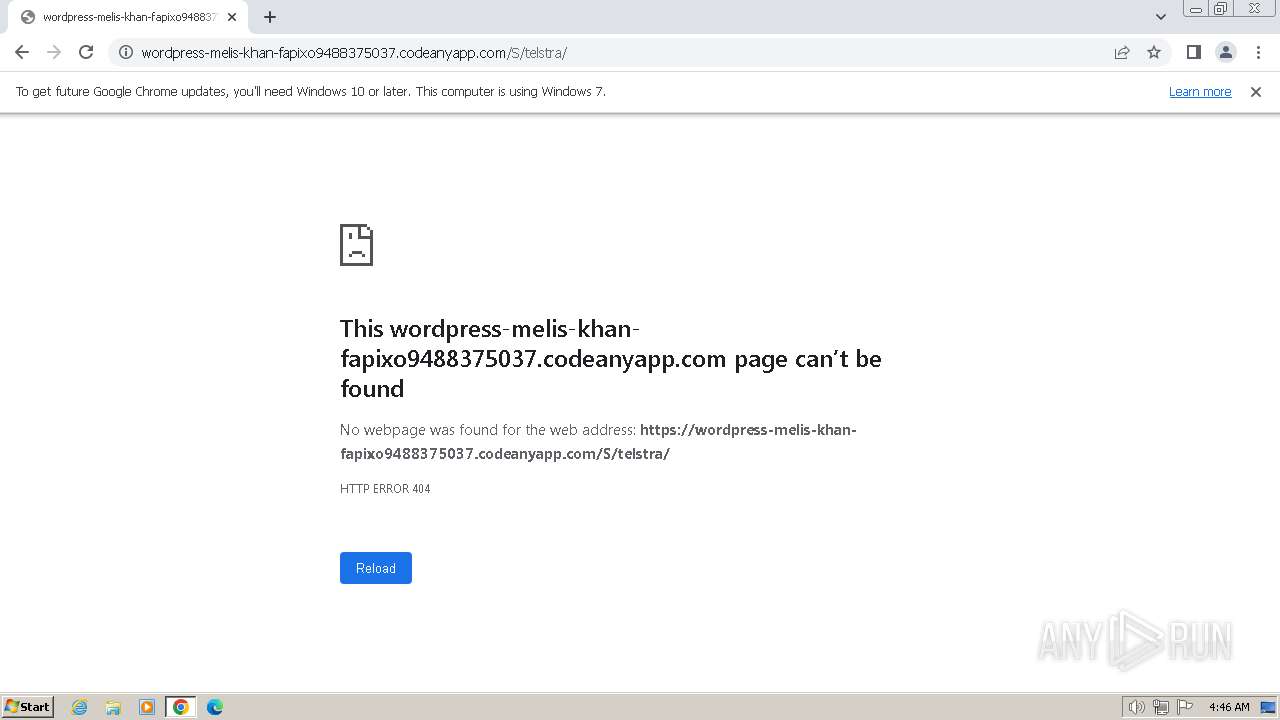Launch Microsoft Edge from taskbar
Viewport: 1280px width, 720px height.
[215, 707]
